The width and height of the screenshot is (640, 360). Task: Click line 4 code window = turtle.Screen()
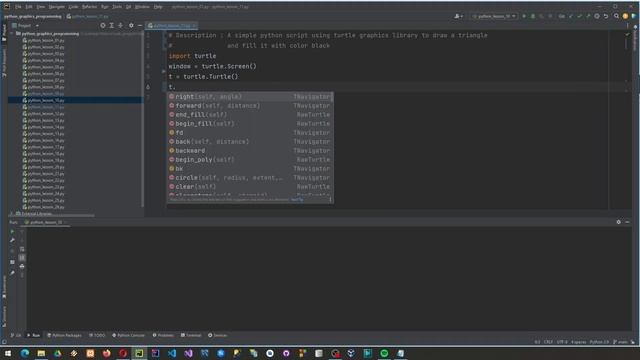point(213,66)
